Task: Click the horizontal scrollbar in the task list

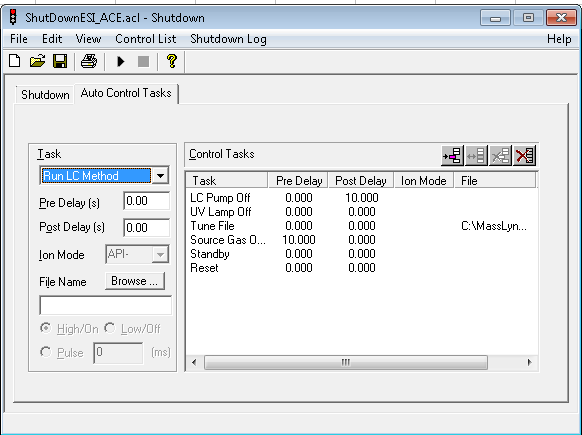Action: tap(346, 362)
